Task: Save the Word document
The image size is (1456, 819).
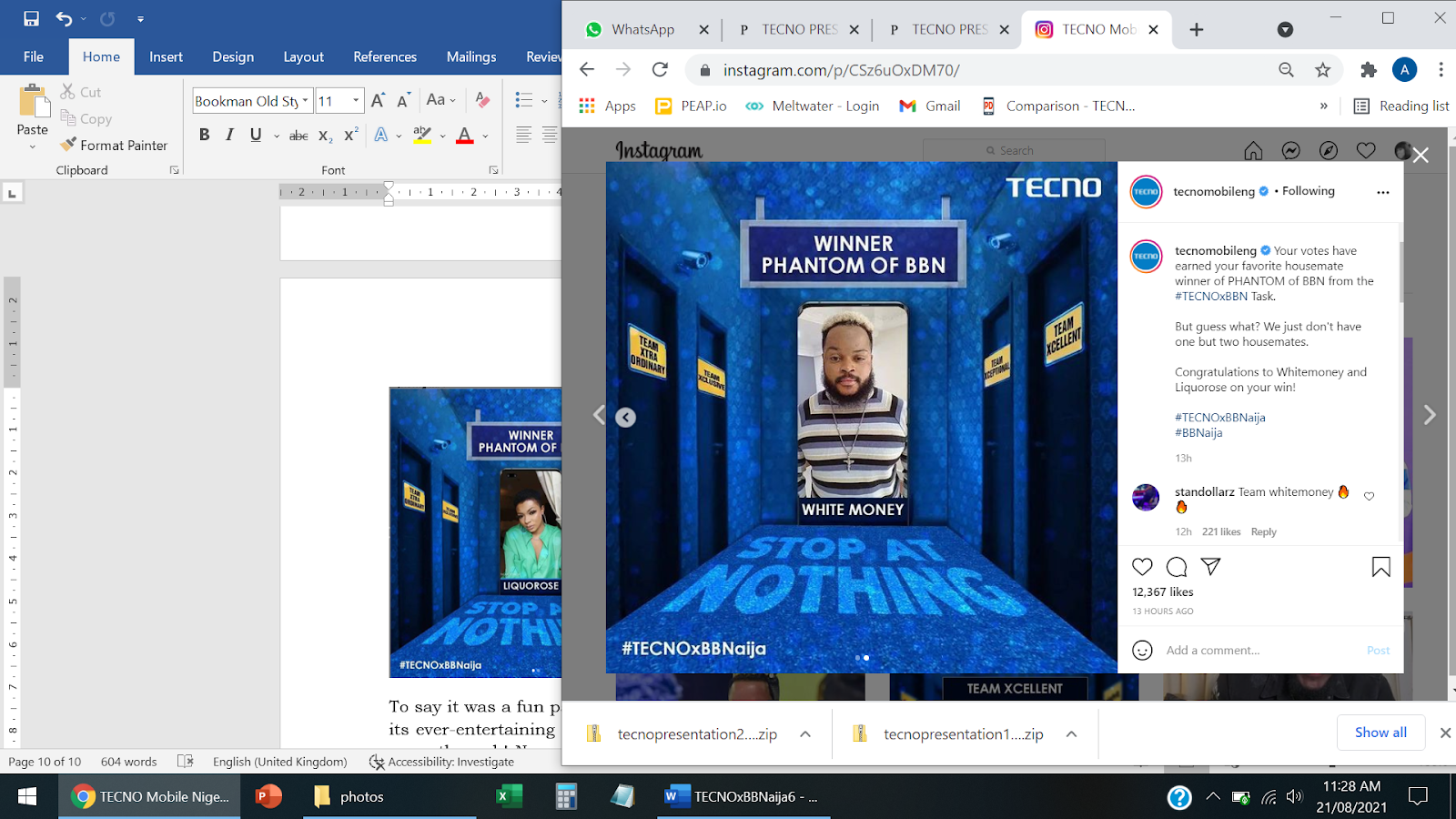Action: coord(31,18)
